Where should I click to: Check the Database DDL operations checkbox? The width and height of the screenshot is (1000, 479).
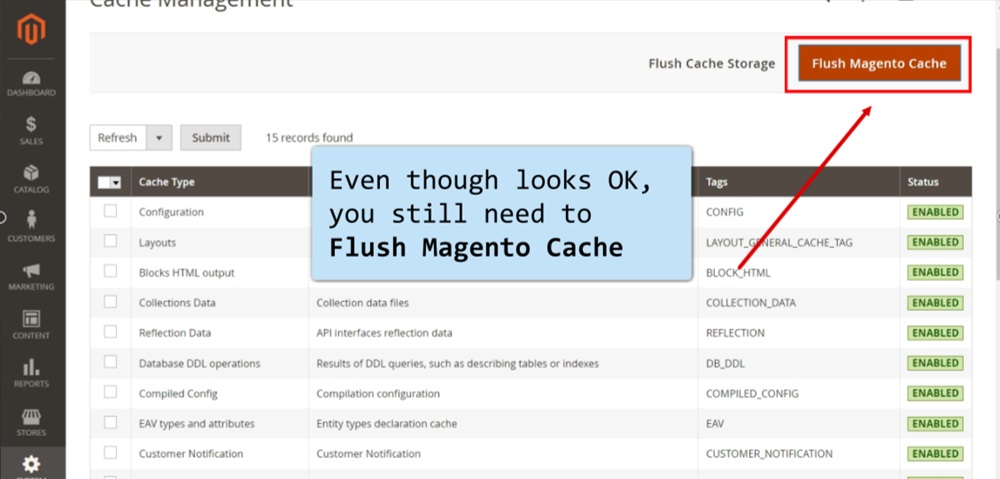(110, 362)
